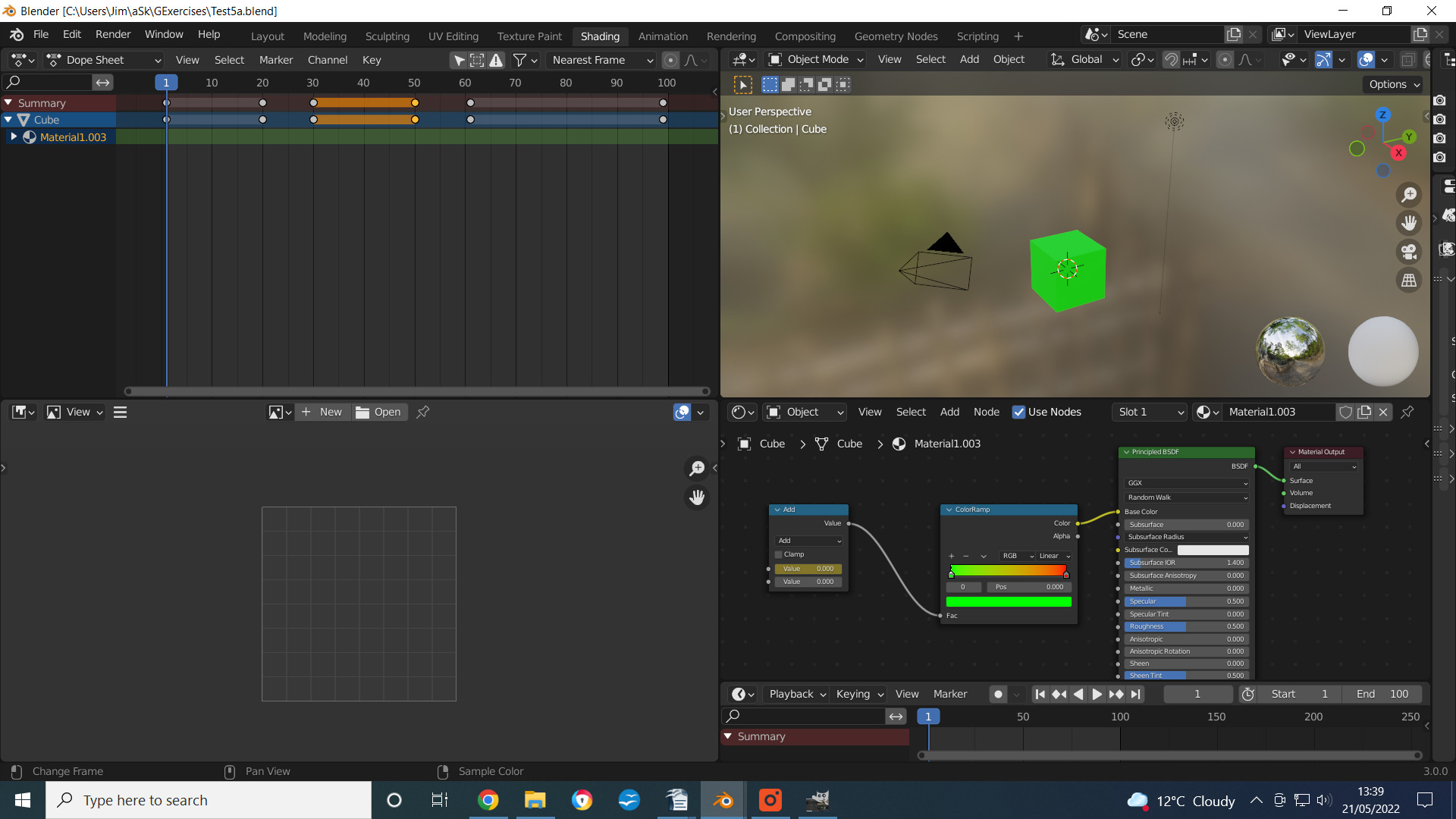Click the Marker menu in the timeline
The image size is (1456, 819).
(949, 694)
